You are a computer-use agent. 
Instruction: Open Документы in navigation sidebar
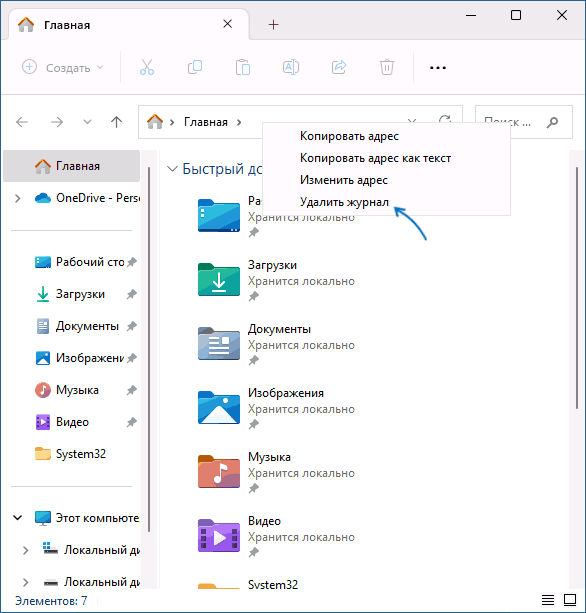[77, 326]
